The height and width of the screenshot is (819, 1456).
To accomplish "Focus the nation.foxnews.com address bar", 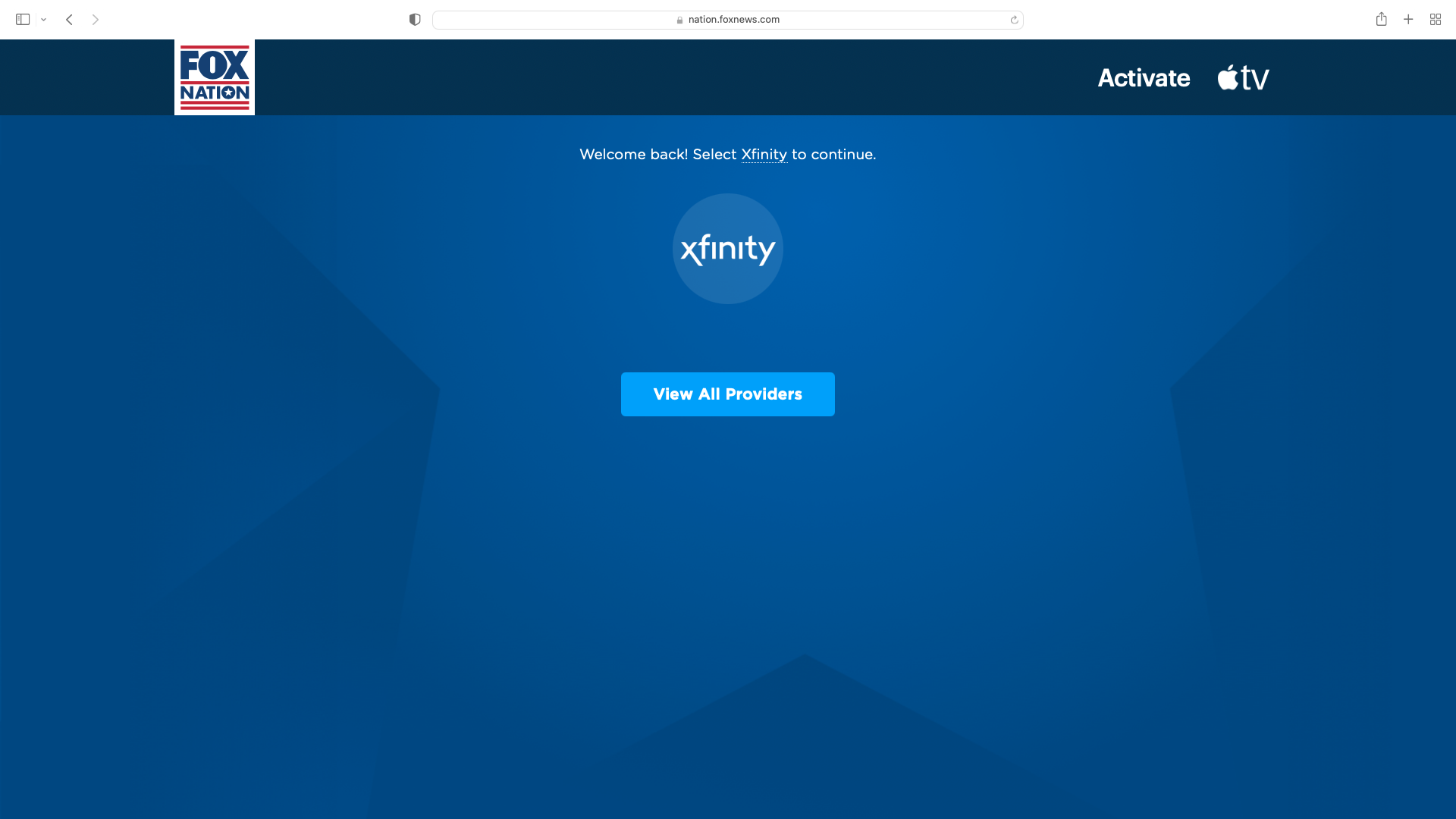I will tap(728, 20).
